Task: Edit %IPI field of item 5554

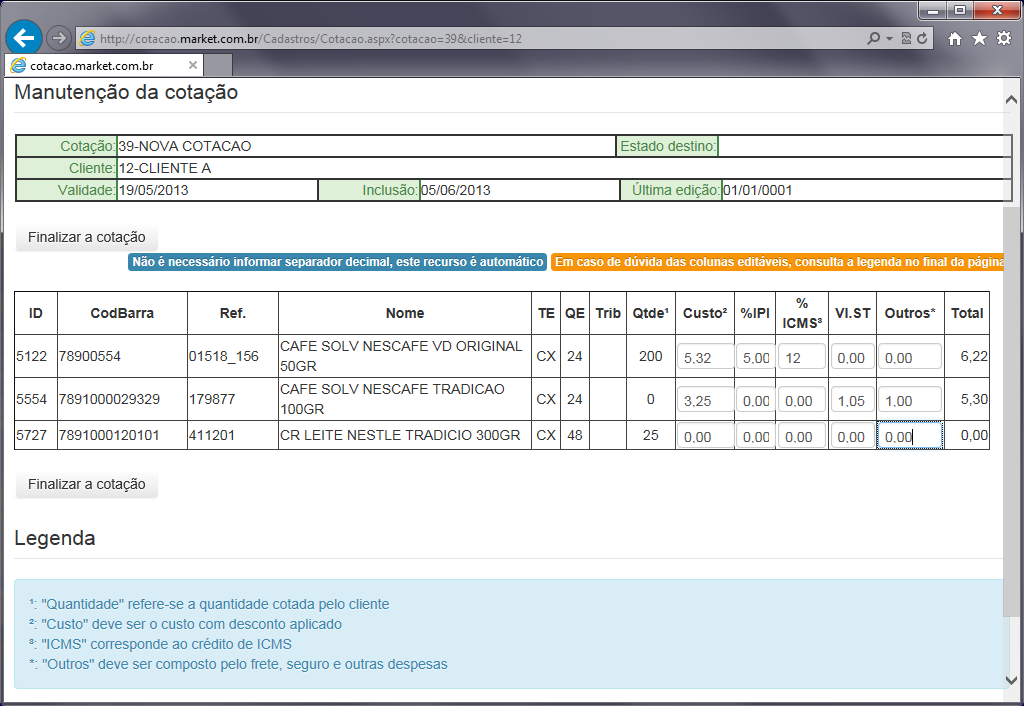Action: tap(756, 400)
